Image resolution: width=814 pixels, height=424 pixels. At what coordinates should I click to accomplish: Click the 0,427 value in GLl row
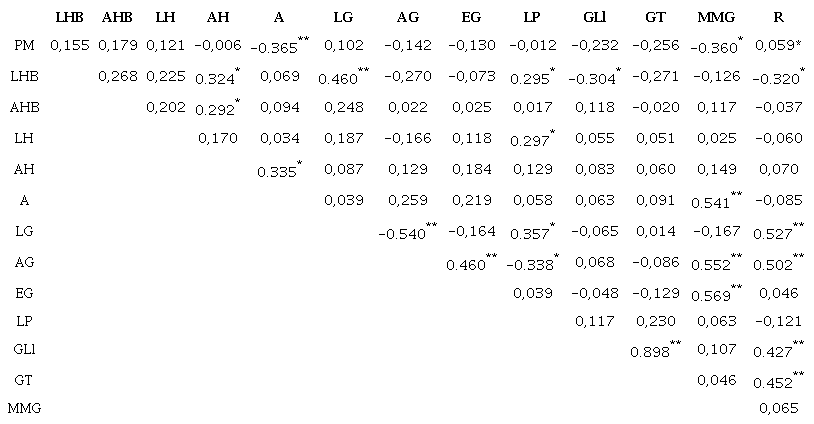(776, 351)
